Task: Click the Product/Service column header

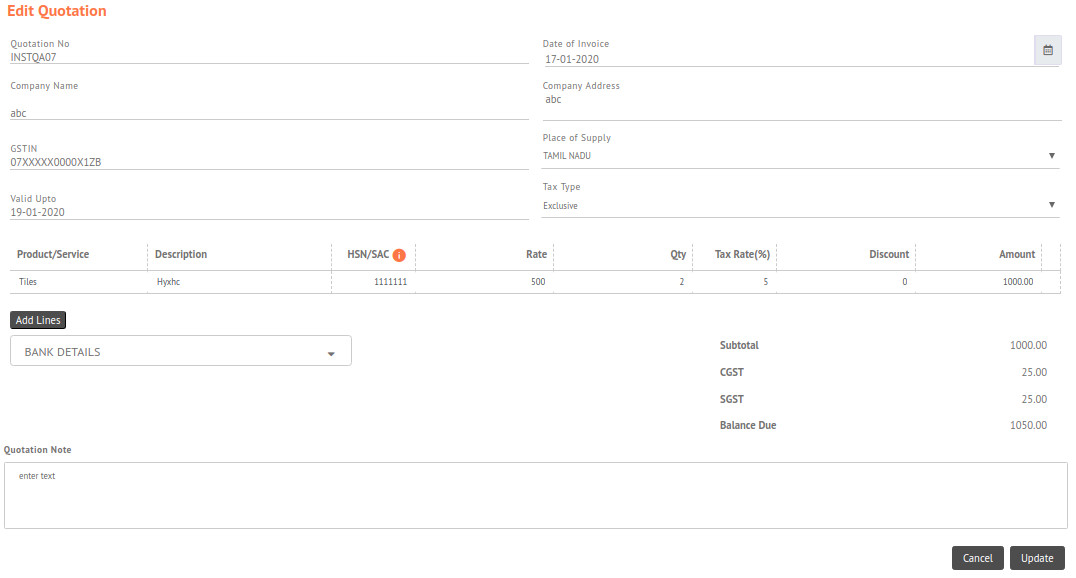Action: (x=53, y=255)
